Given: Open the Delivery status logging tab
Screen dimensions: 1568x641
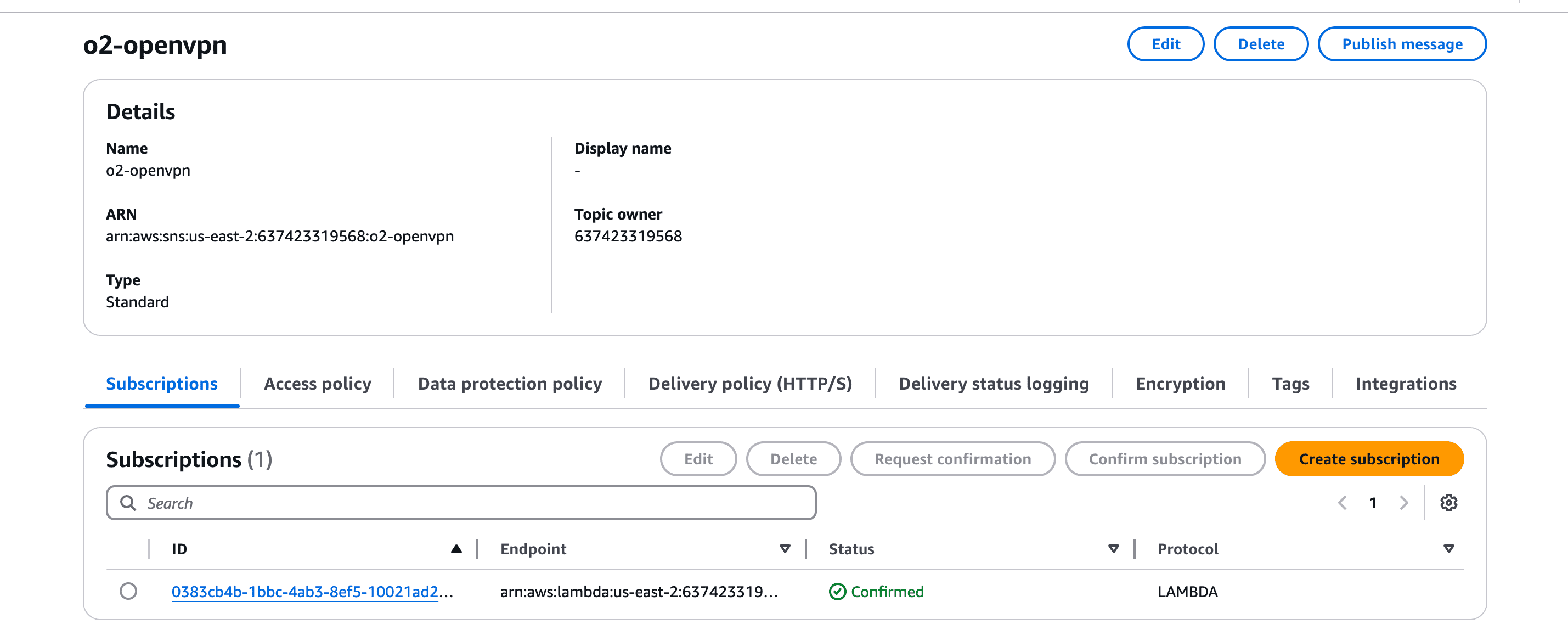Looking at the screenshot, I should [994, 384].
